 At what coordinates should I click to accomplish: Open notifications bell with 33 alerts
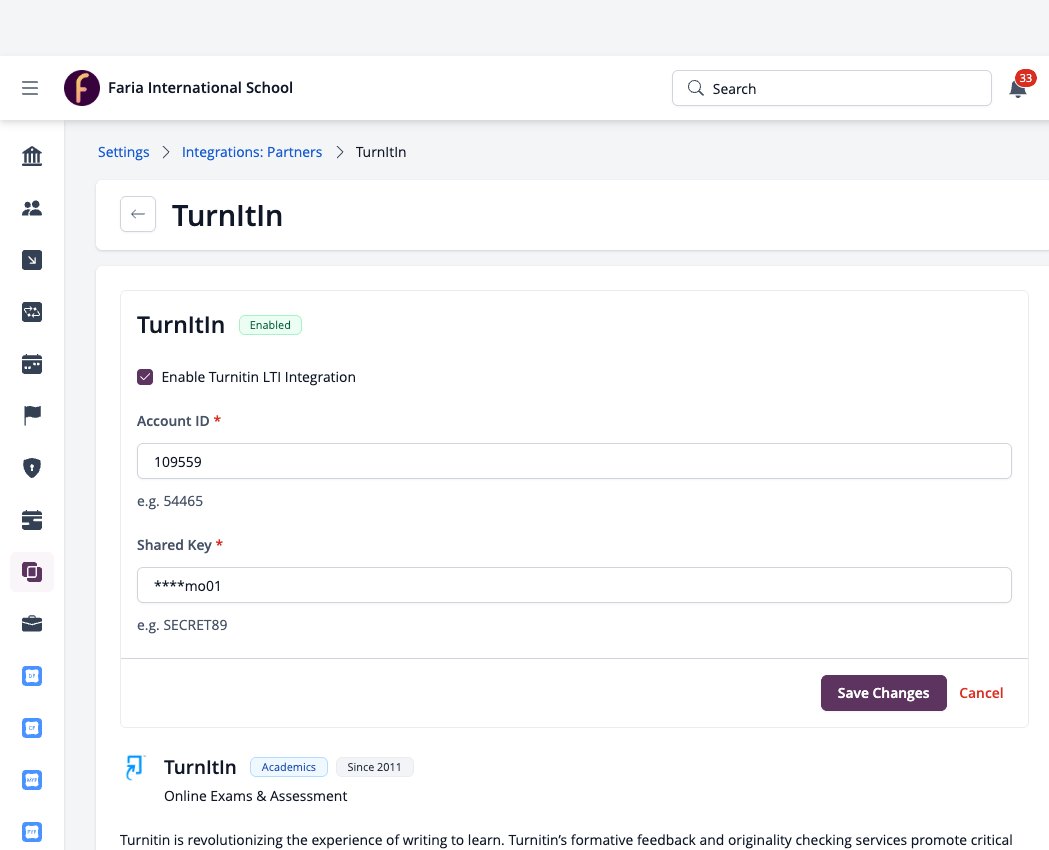click(1018, 88)
